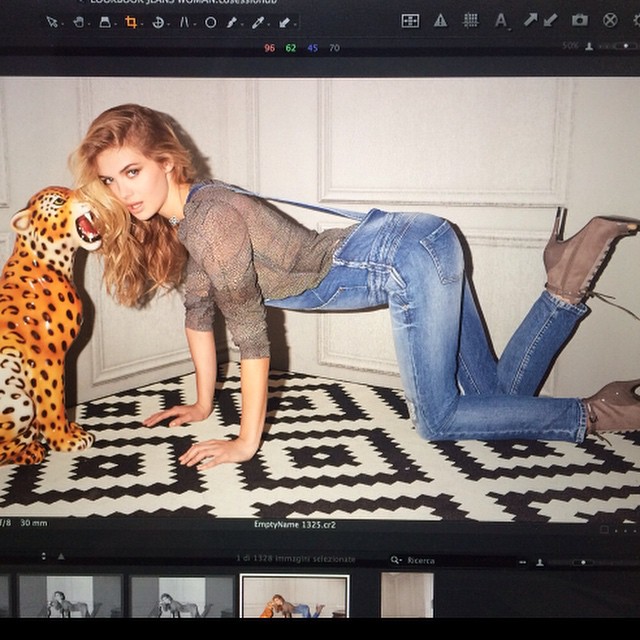
Task: Toggle the multi-view layout icon in toolbar
Action: click(x=410, y=20)
